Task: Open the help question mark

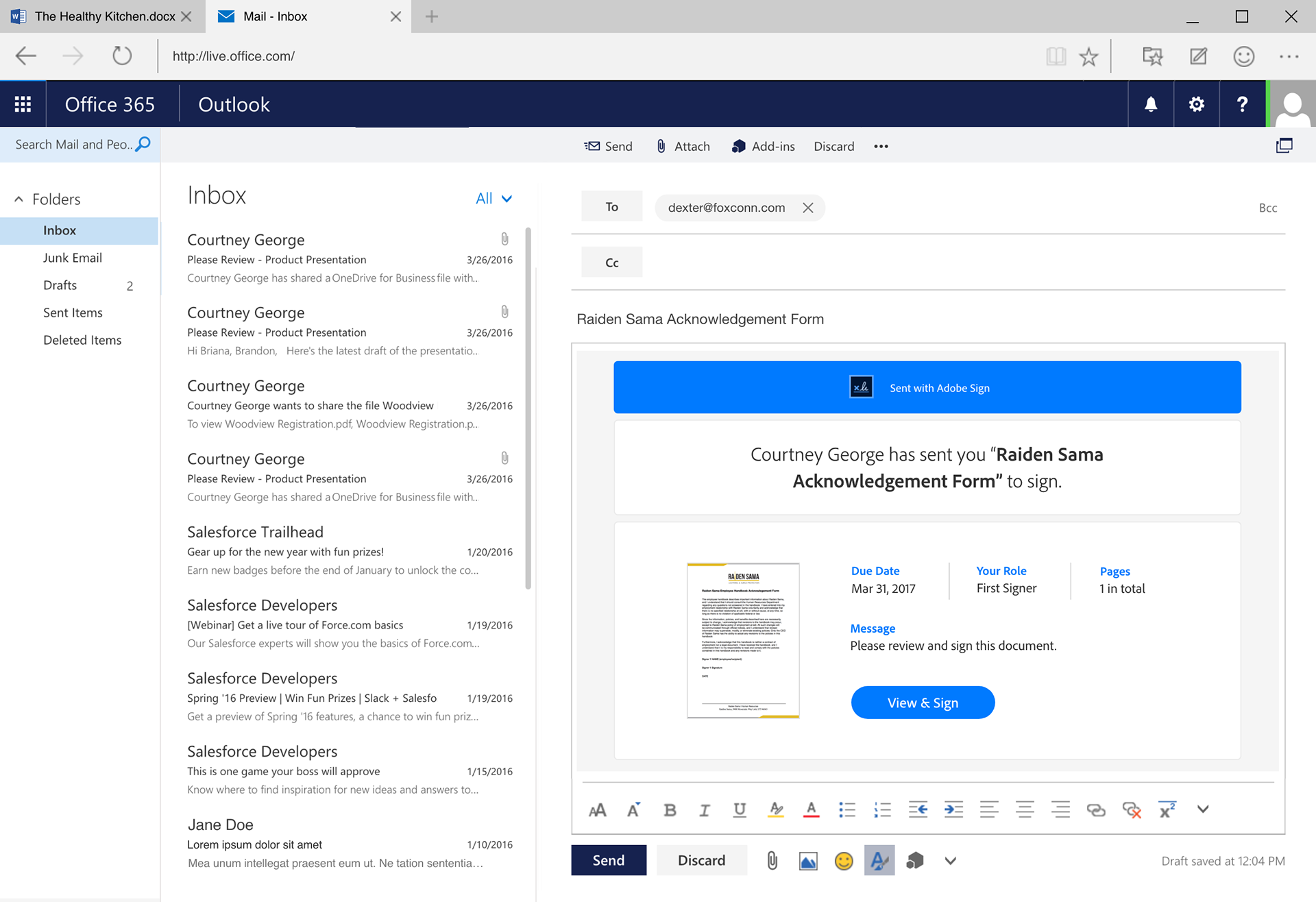Action: coord(1242,104)
